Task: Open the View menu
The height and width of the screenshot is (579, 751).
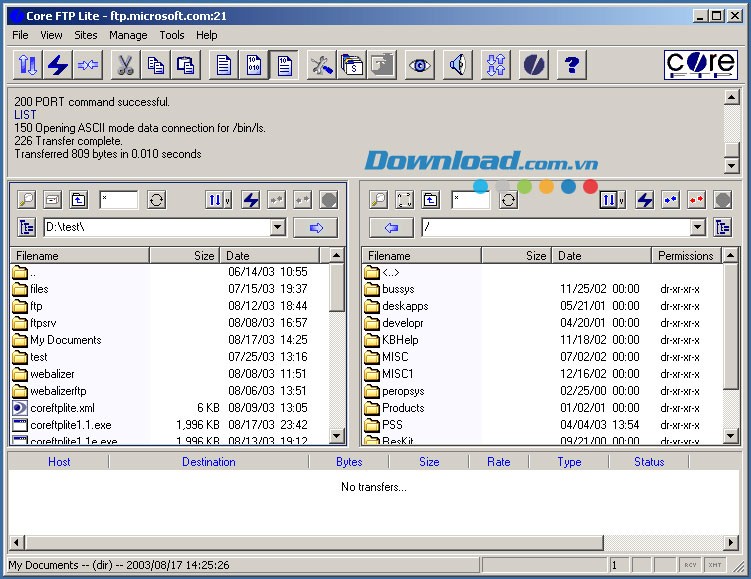Action: coord(51,35)
